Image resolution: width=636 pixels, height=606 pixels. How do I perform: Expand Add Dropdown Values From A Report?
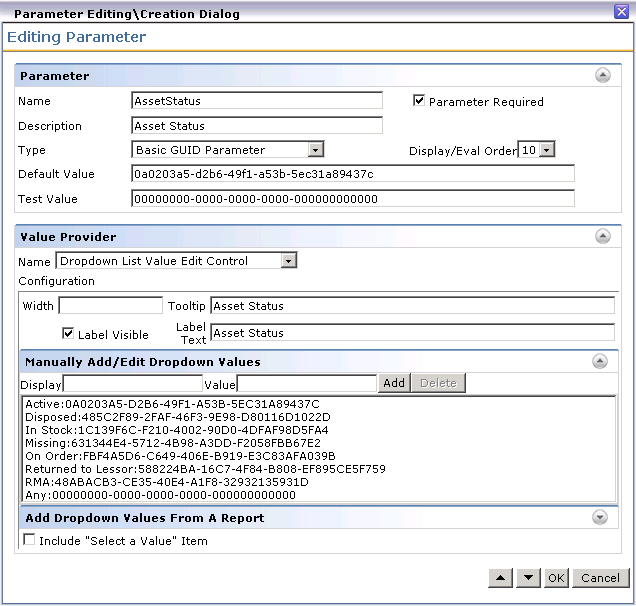[600, 517]
